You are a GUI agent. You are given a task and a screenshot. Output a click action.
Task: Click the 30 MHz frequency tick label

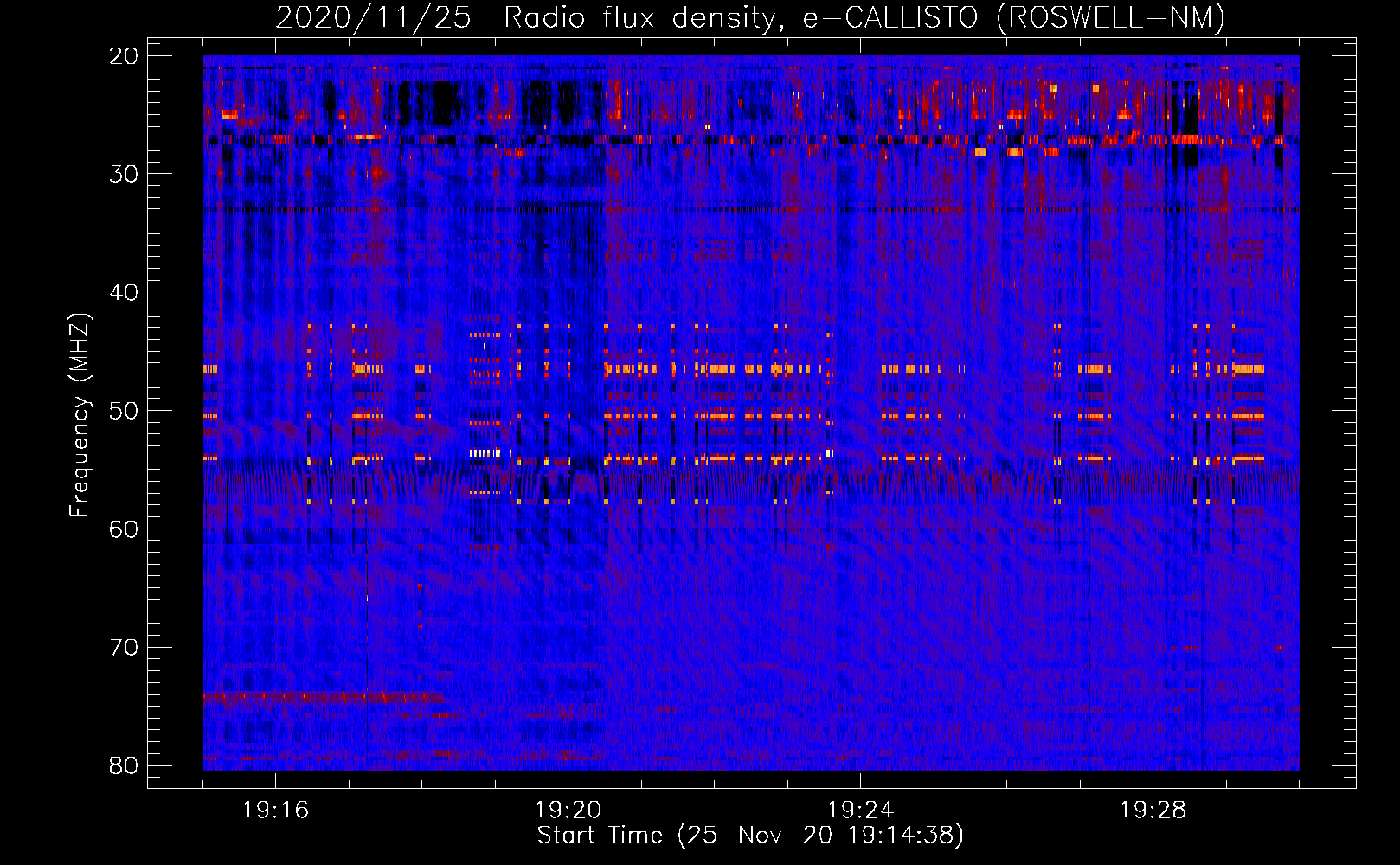click(x=124, y=174)
